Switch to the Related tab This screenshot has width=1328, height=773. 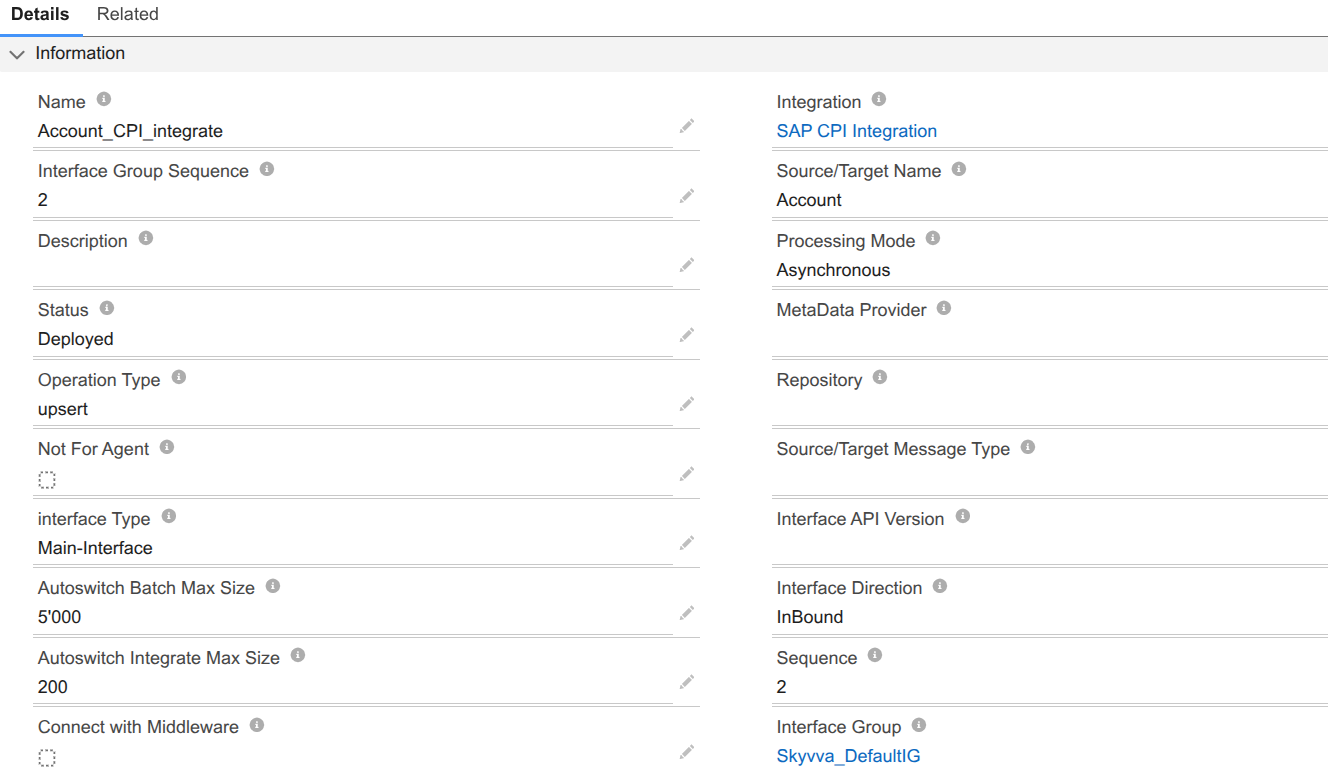[128, 14]
